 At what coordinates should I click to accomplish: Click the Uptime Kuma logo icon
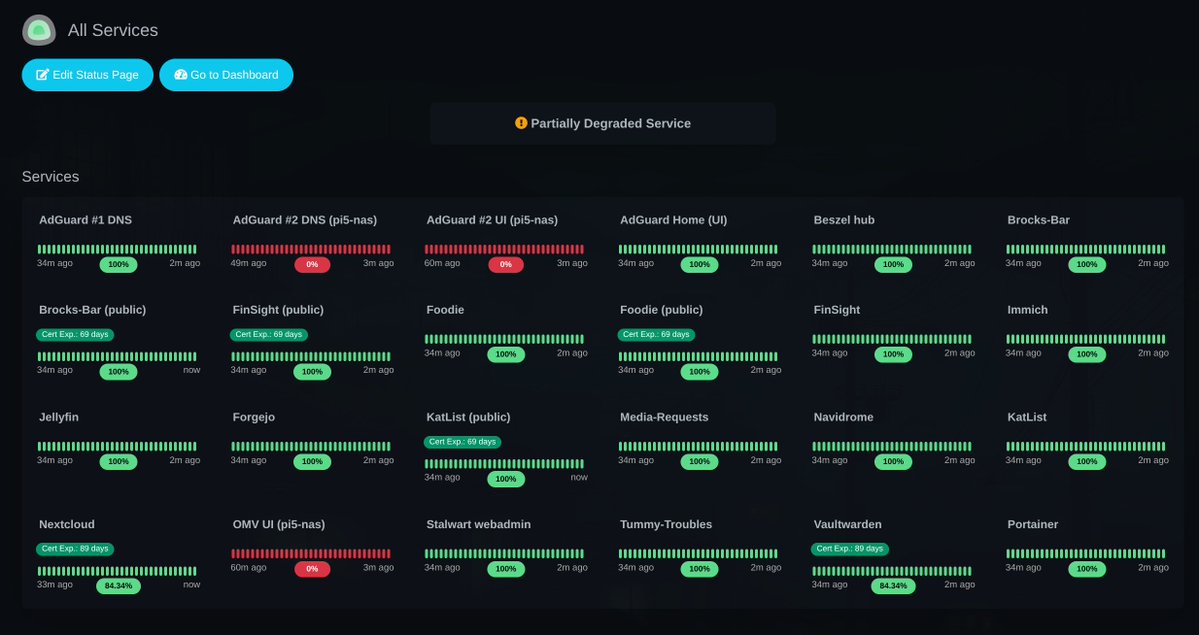(39, 31)
